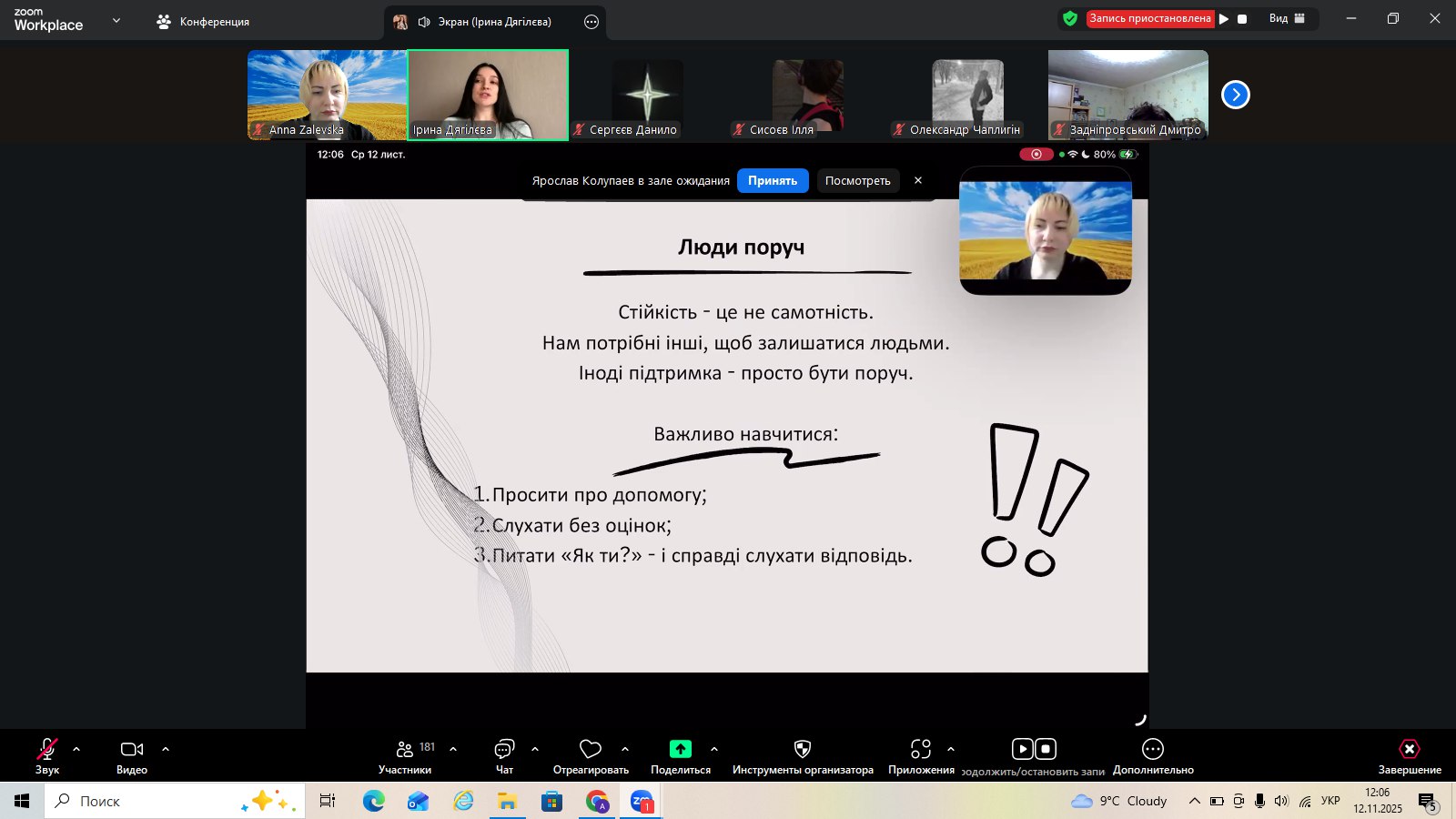
Task: Expand audio options arrow next to Звук
Action: click(x=76, y=749)
